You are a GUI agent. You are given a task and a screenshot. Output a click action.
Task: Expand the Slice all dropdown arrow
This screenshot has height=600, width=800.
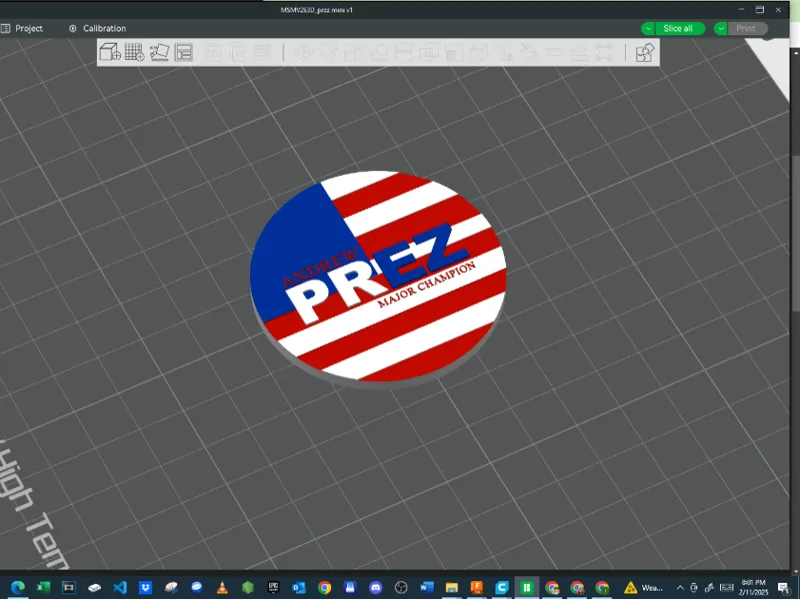point(648,29)
